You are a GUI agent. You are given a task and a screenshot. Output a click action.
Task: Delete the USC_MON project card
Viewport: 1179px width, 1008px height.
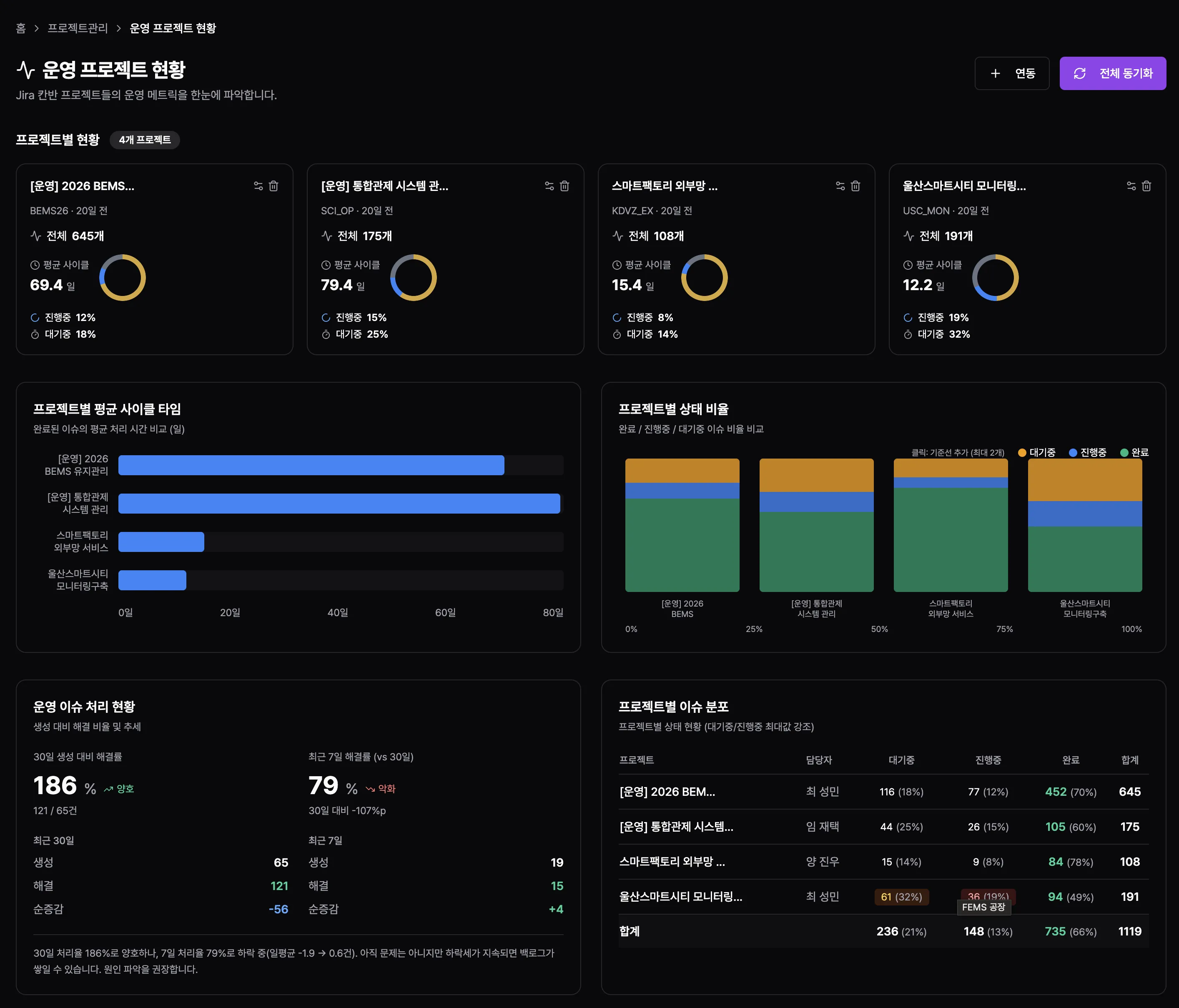[1146, 186]
